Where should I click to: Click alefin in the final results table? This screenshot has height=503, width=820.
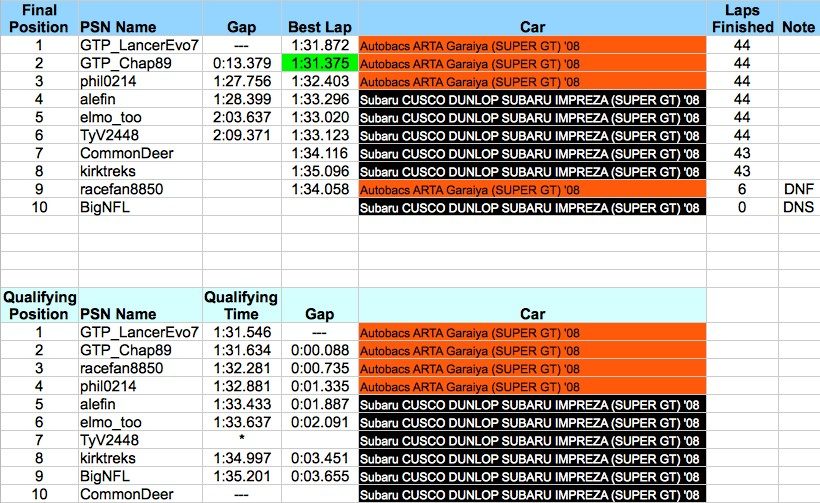point(140,99)
